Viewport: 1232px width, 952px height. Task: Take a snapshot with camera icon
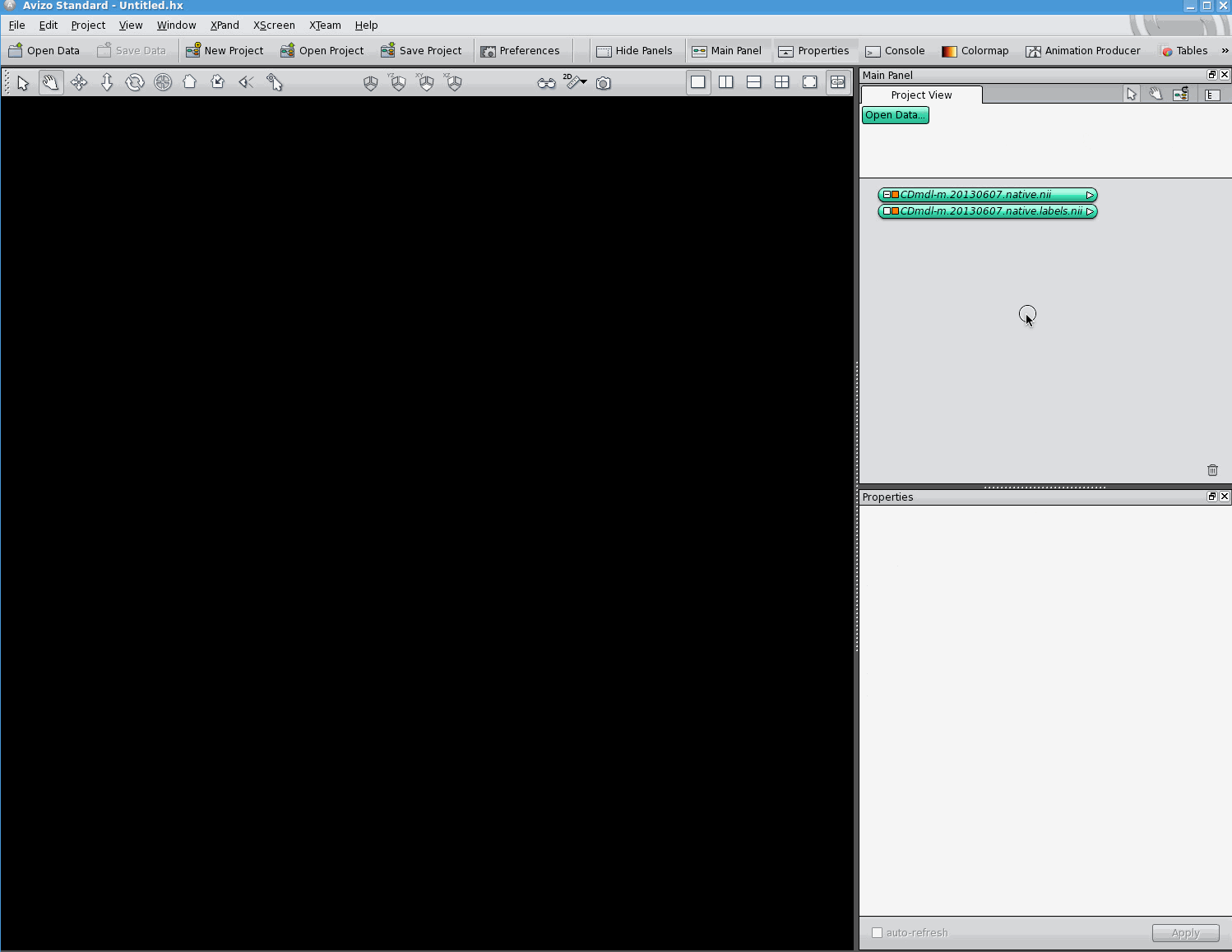pyautogui.click(x=604, y=83)
